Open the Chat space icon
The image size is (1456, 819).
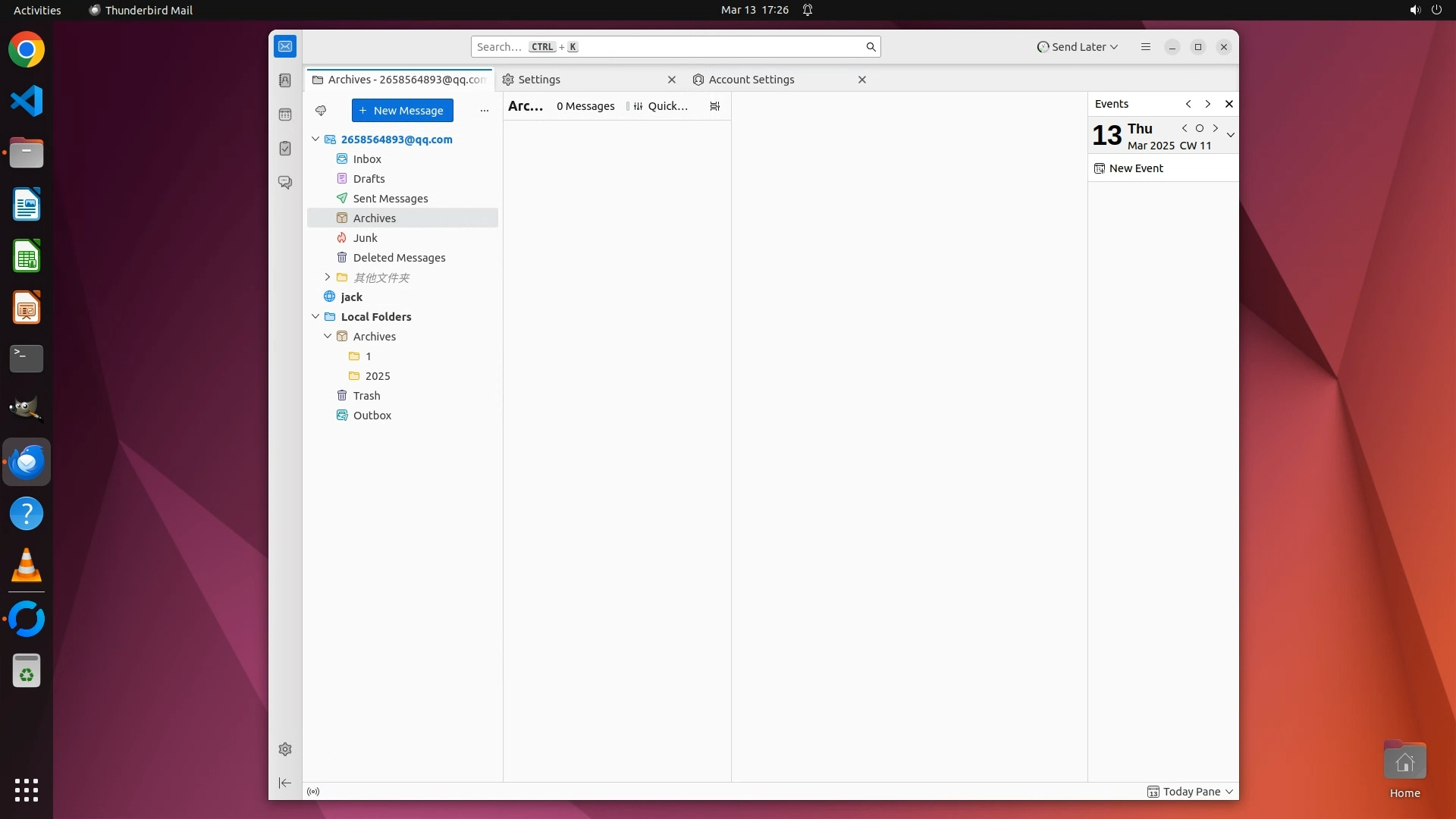[285, 183]
